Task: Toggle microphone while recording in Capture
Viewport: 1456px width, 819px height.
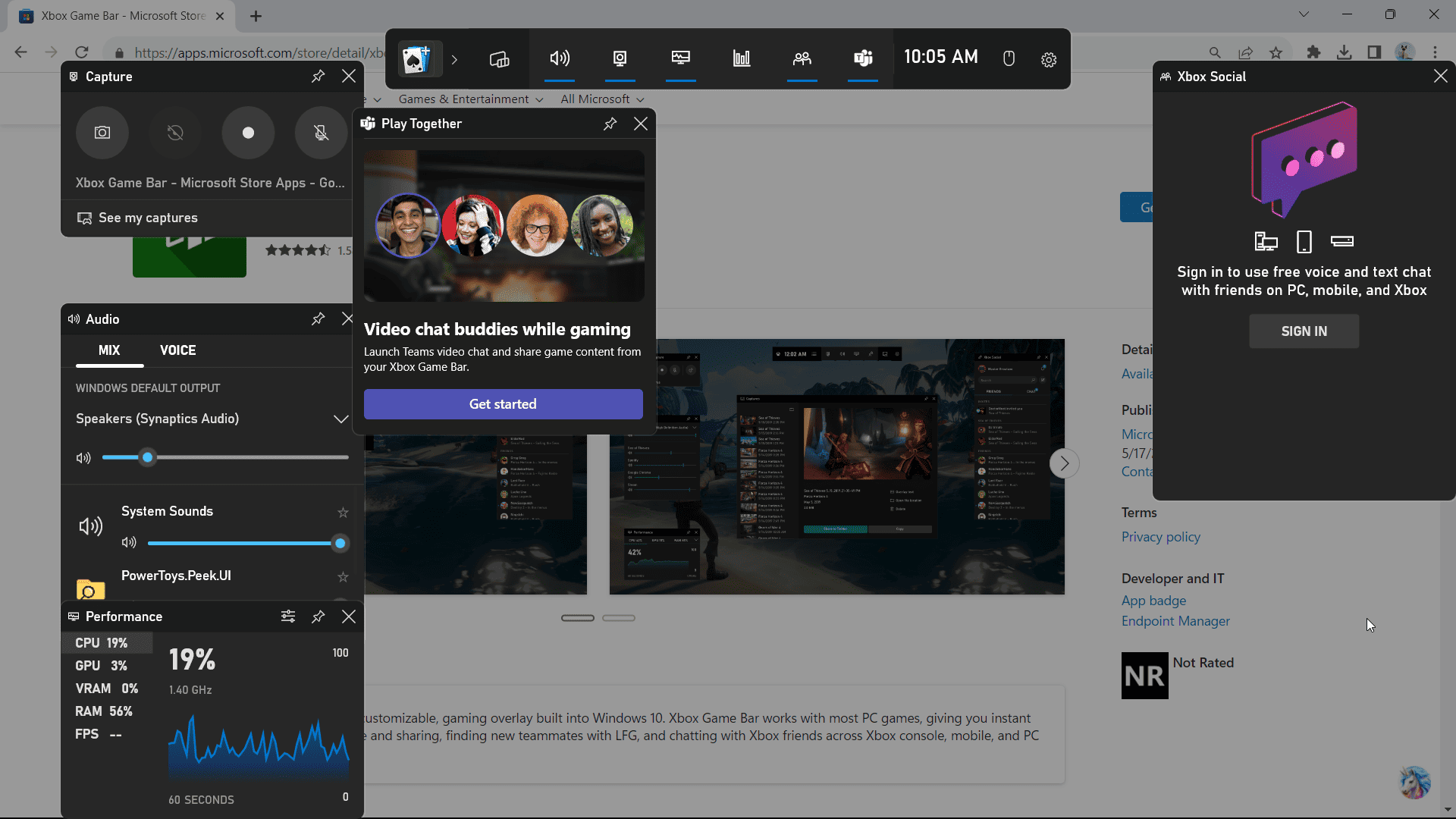Action: [x=321, y=133]
